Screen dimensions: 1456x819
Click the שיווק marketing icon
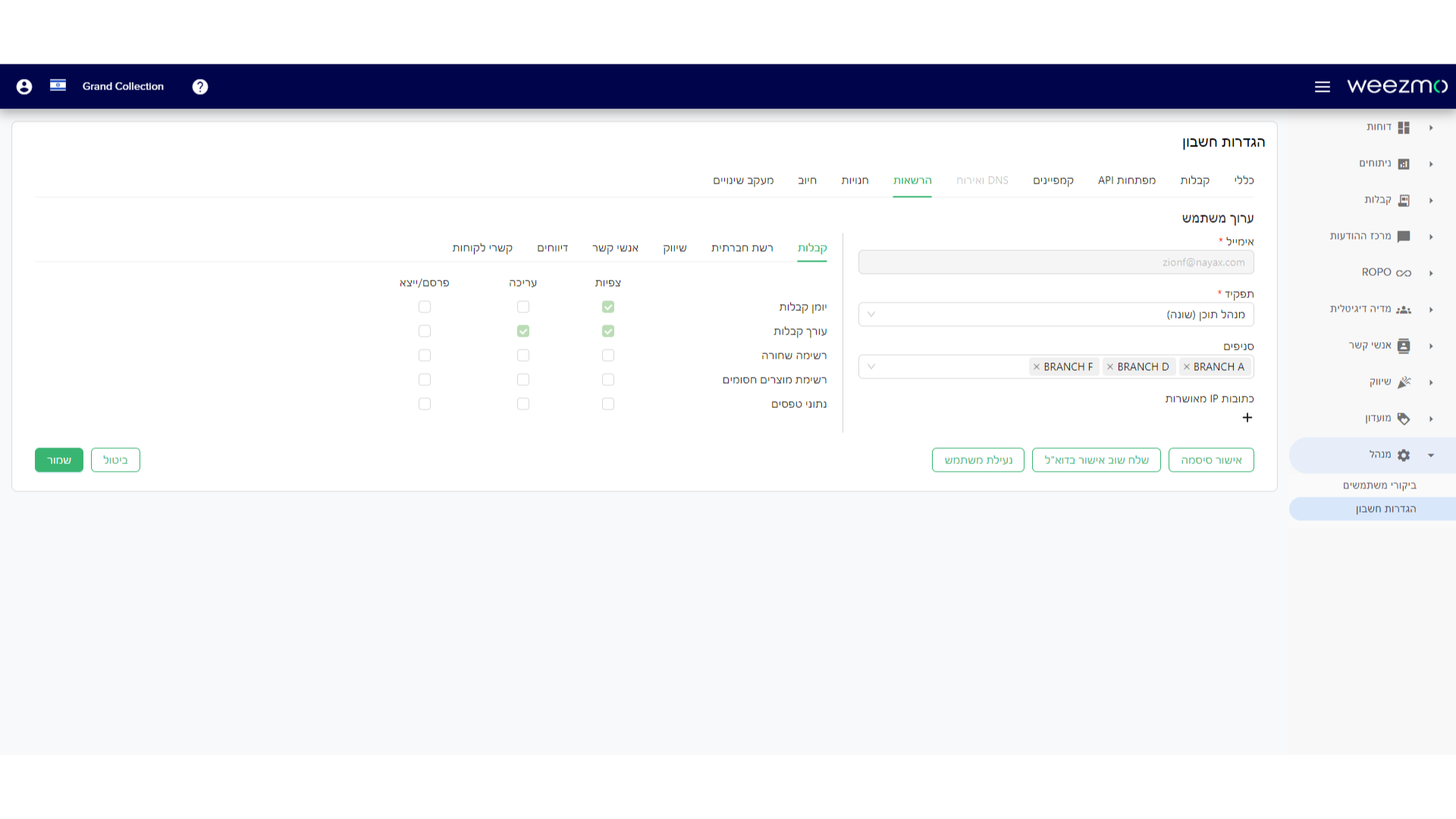pos(1404,382)
